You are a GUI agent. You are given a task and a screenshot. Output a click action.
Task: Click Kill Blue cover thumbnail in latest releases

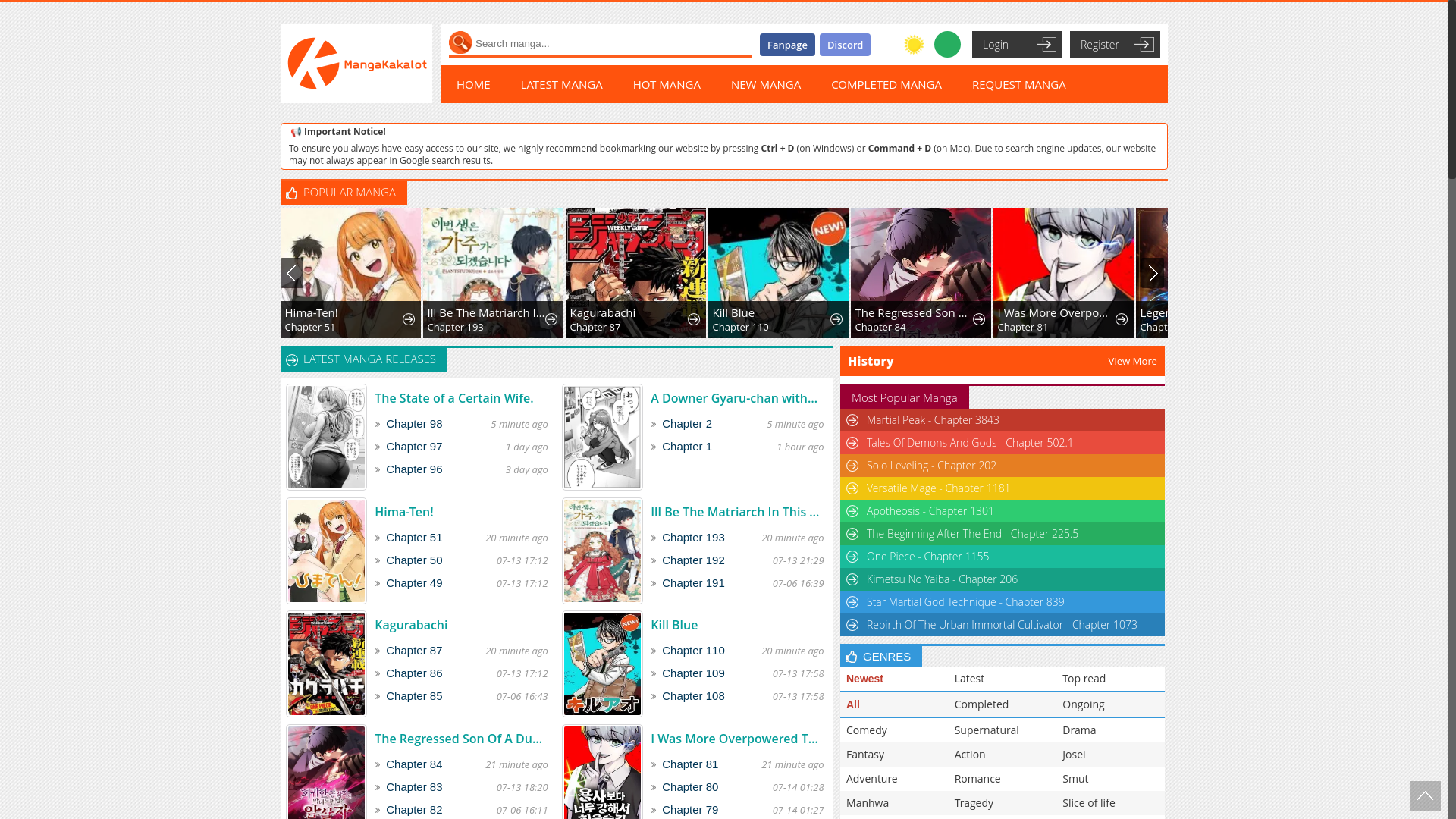click(602, 664)
